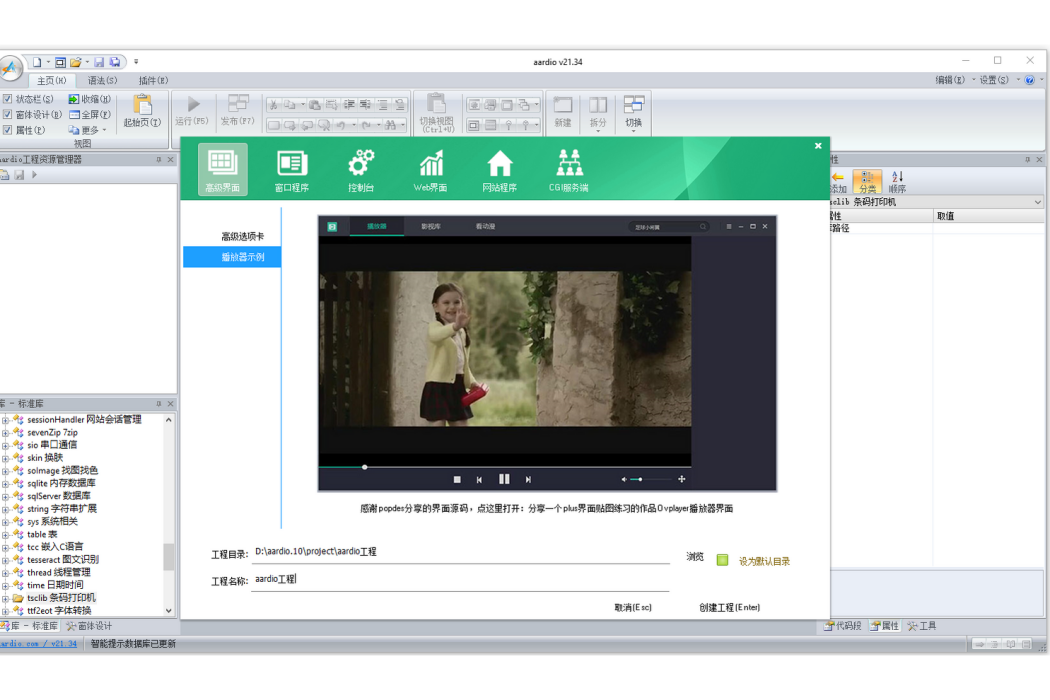Open the 起始页 start page
Viewport: 1050px width, 700px height.
(142, 111)
